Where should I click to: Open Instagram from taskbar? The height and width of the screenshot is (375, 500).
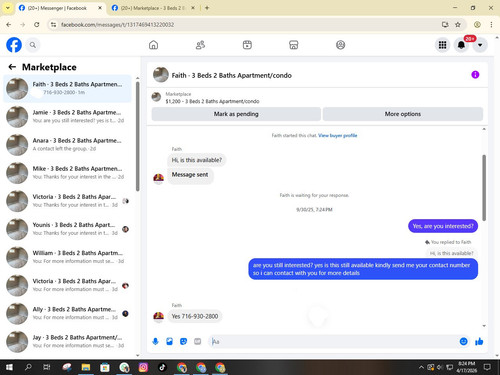[143, 367]
